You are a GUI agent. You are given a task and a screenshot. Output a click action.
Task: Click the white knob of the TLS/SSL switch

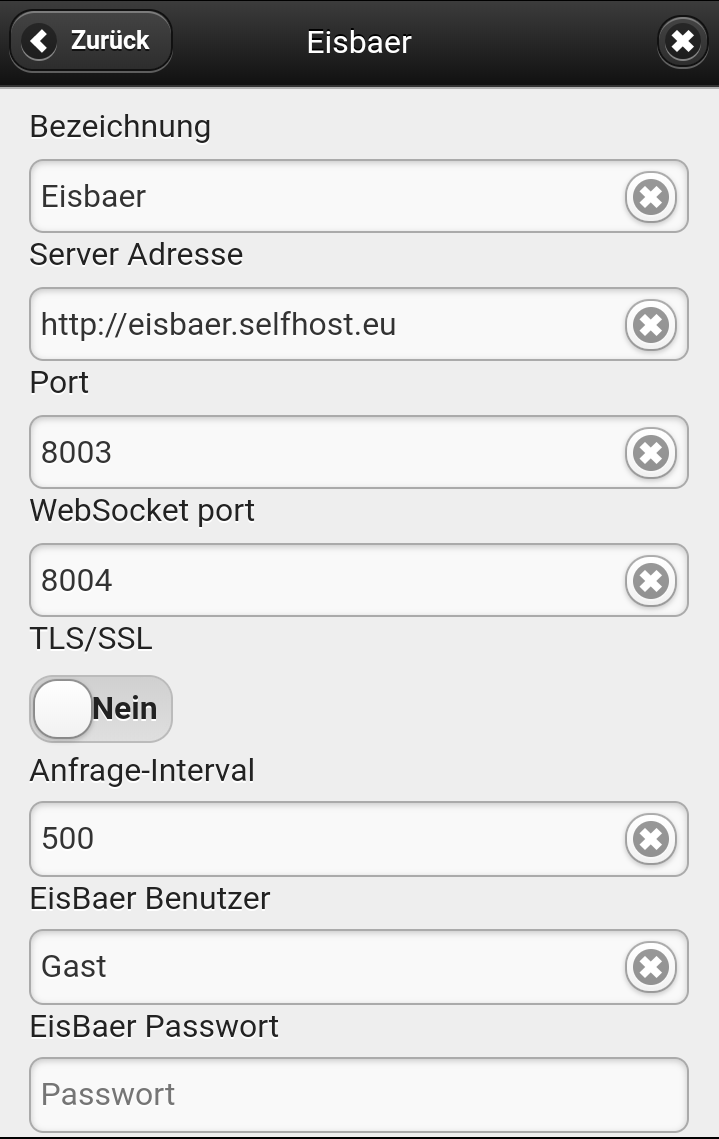point(62,709)
